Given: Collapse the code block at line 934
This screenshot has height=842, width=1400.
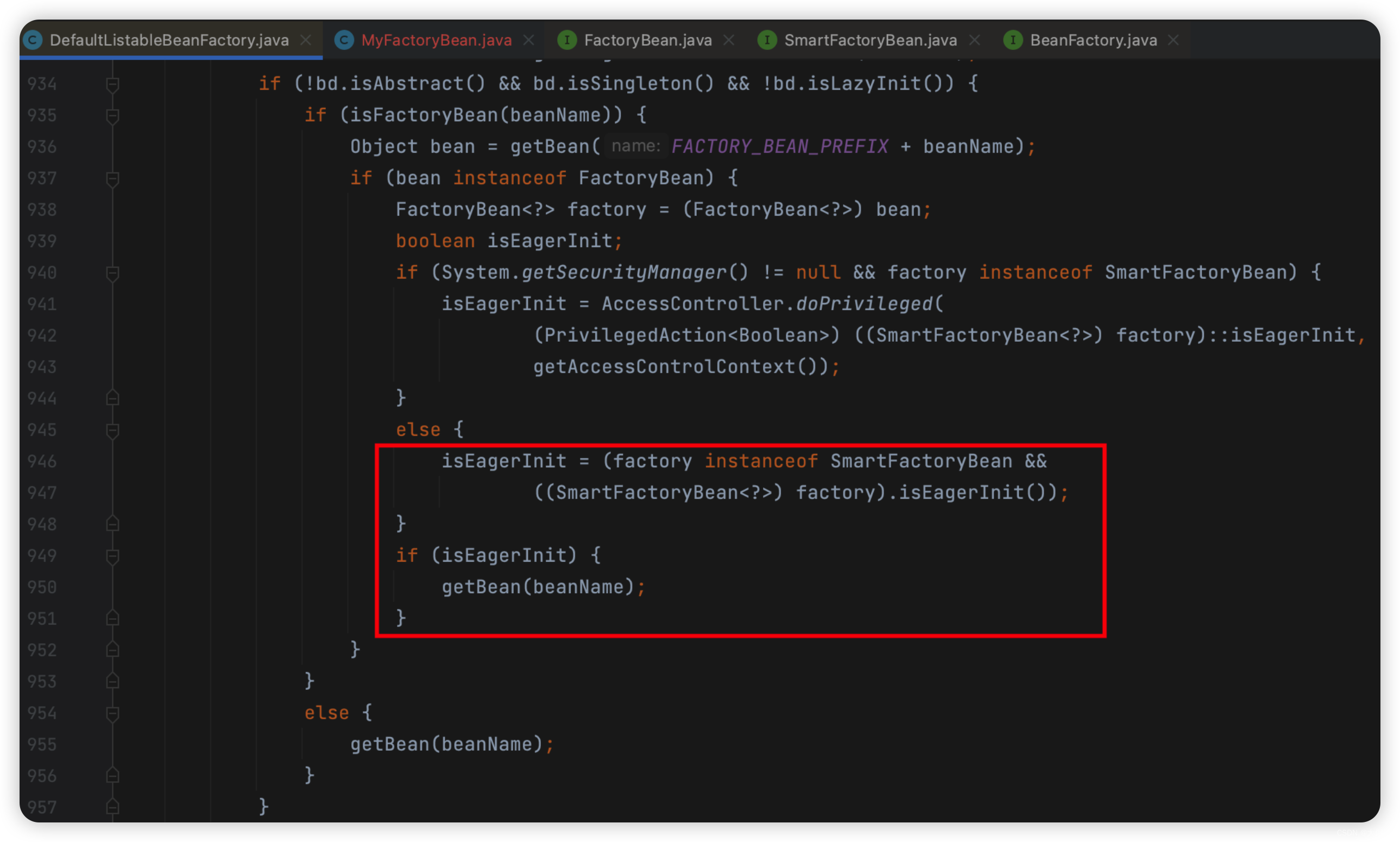Looking at the screenshot, I should click(112, 85).
